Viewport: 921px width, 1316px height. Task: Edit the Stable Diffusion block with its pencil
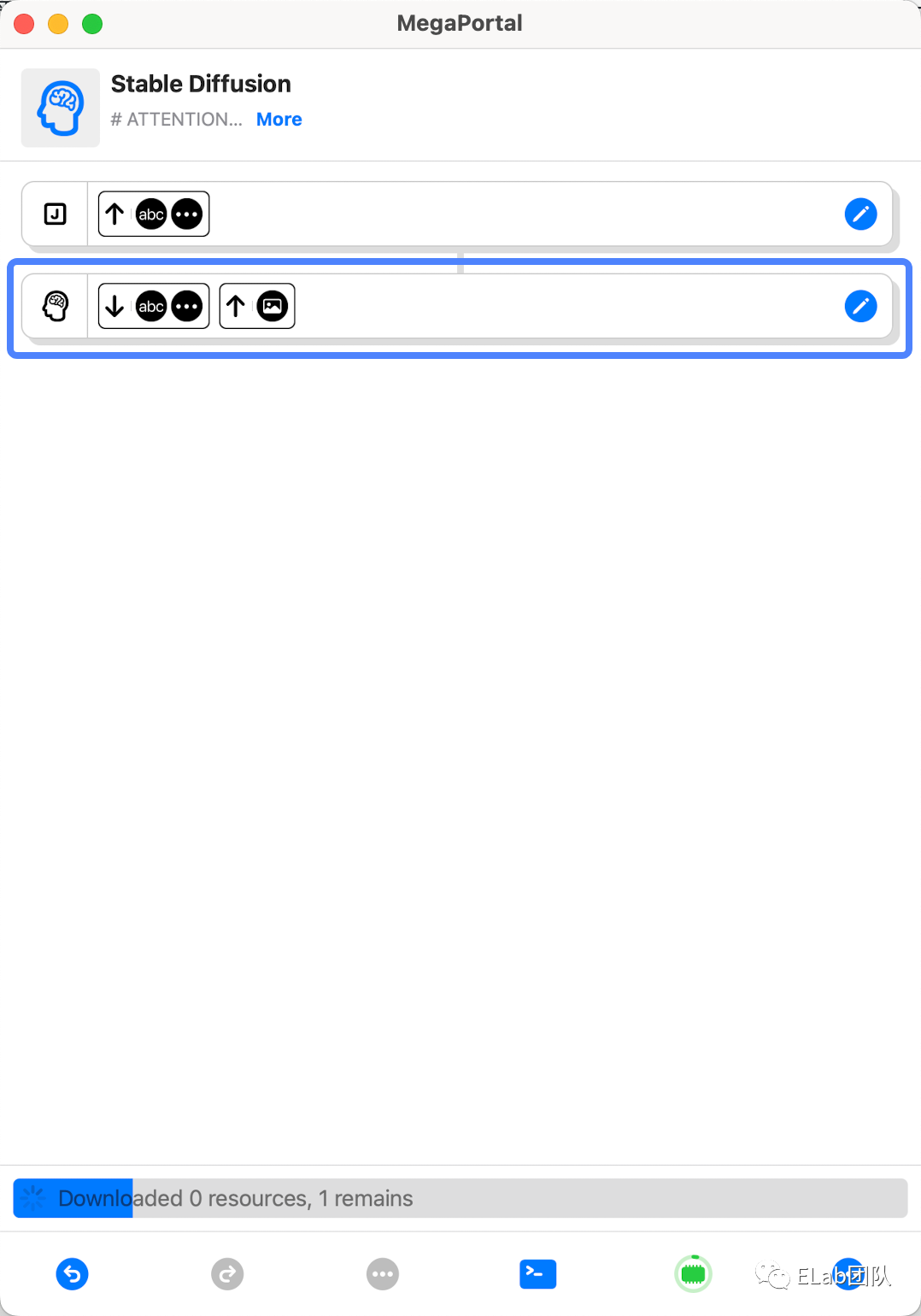[x=860, y=306]
